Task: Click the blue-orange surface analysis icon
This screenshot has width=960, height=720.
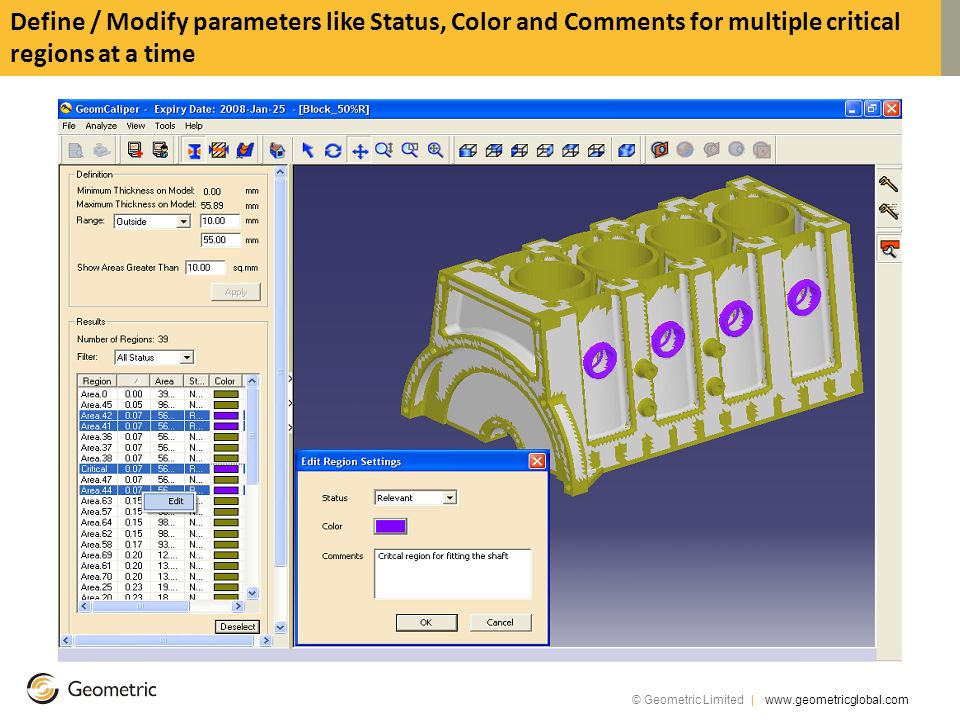Action: (245, 150)
